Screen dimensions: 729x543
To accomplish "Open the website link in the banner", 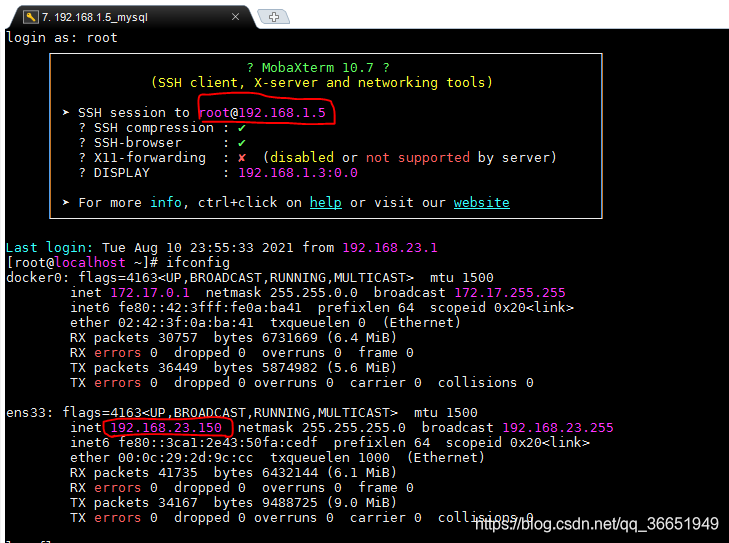I will [481, 203].
